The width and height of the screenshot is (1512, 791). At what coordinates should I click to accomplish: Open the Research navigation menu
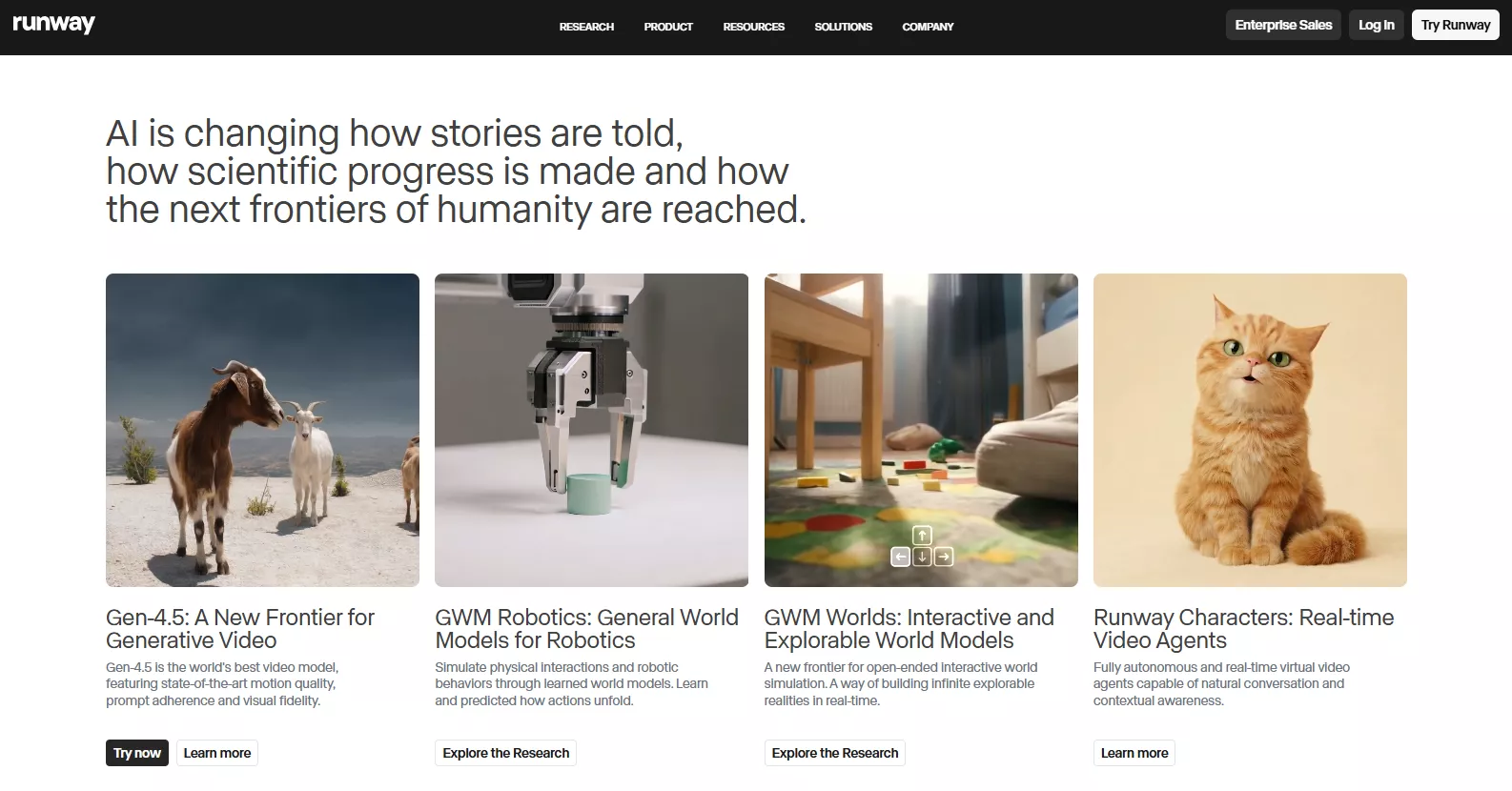[586, 27]
